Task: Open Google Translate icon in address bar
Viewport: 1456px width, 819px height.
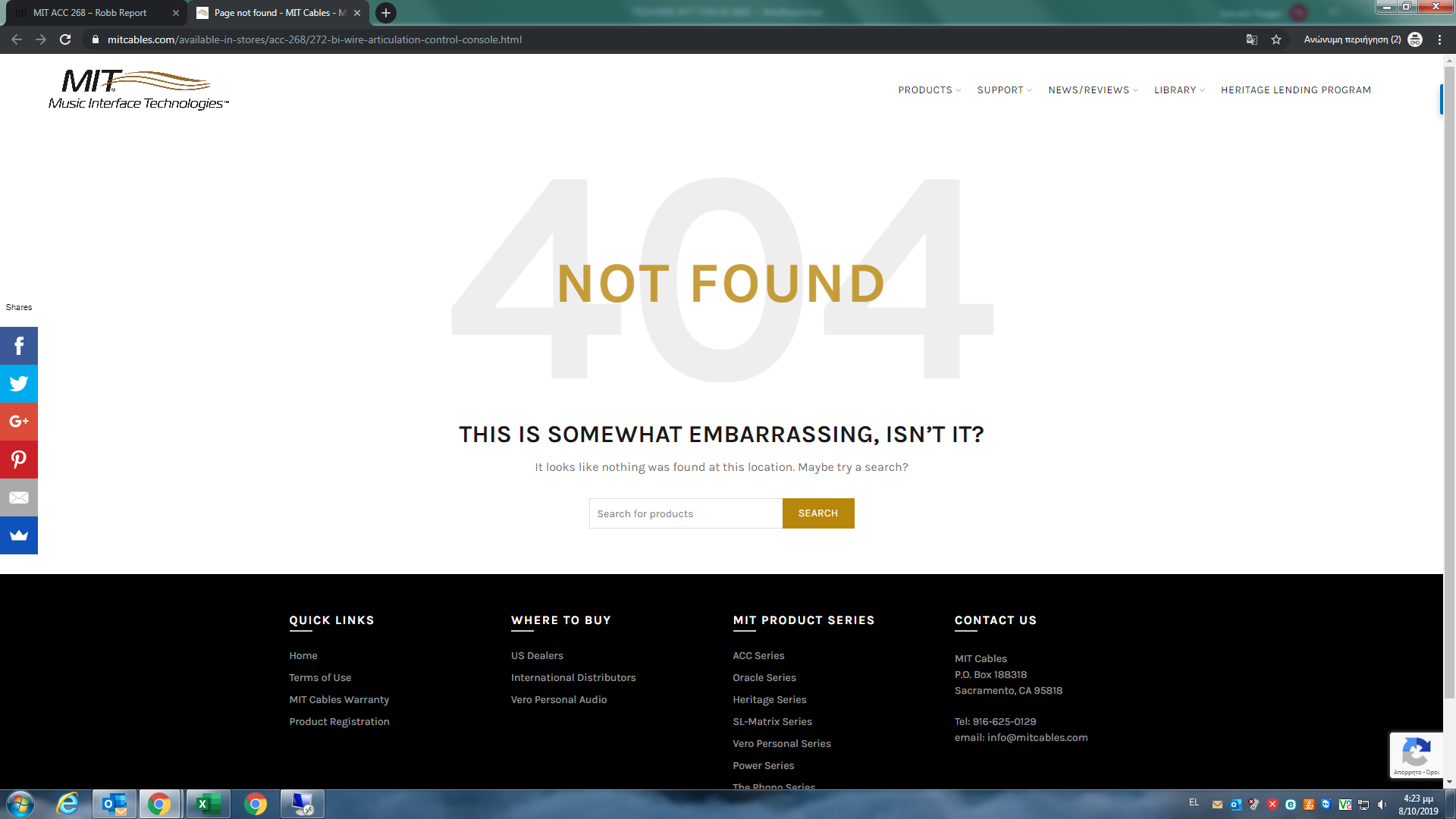Action: click(x=1252, y=39)
